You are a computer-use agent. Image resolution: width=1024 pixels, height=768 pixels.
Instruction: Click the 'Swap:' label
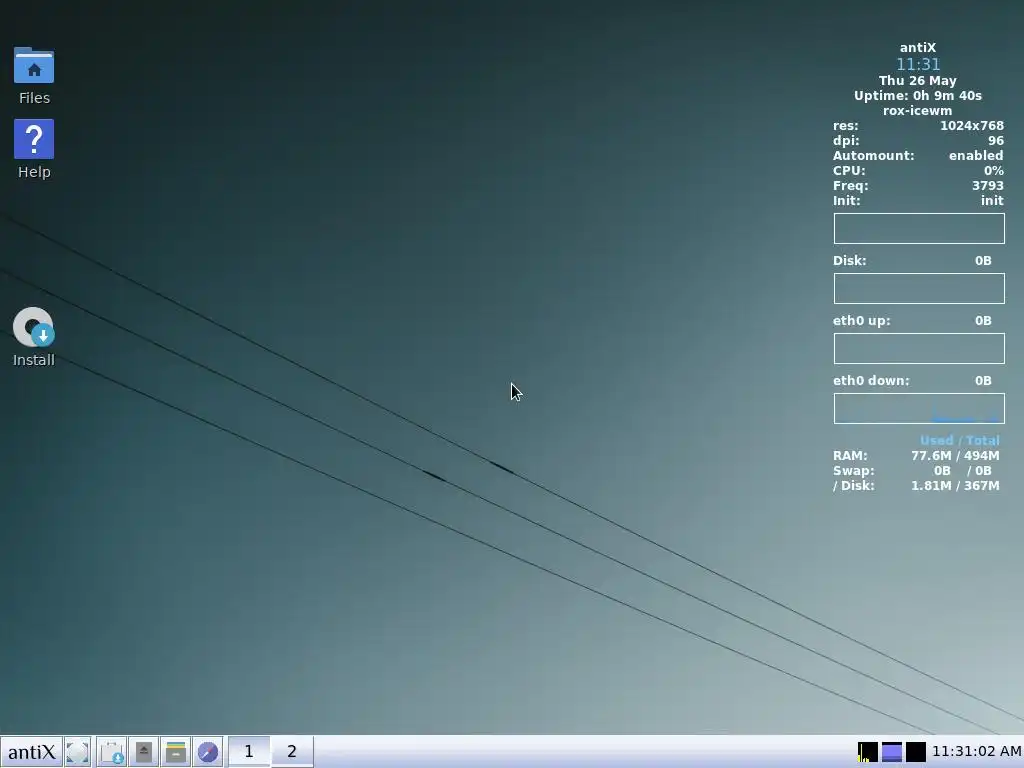coord(854,470)
